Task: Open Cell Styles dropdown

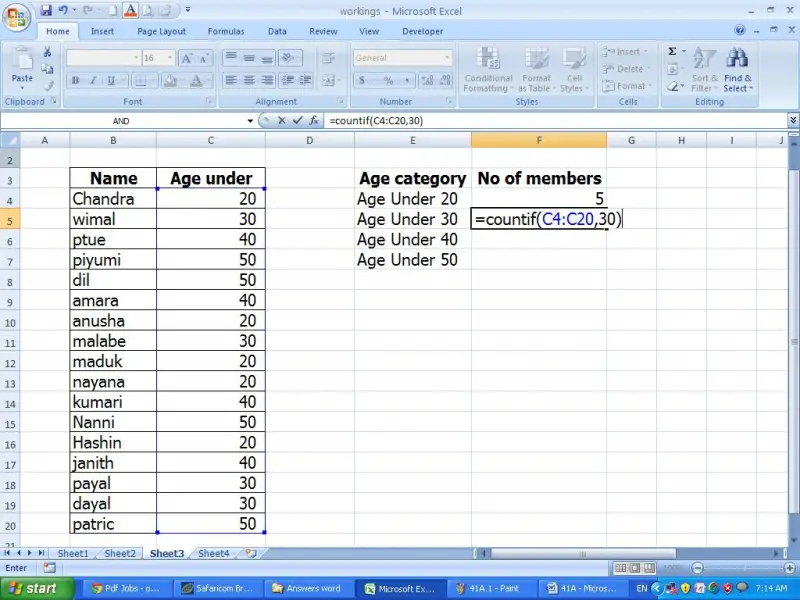Action: click(x=574, y=70)
